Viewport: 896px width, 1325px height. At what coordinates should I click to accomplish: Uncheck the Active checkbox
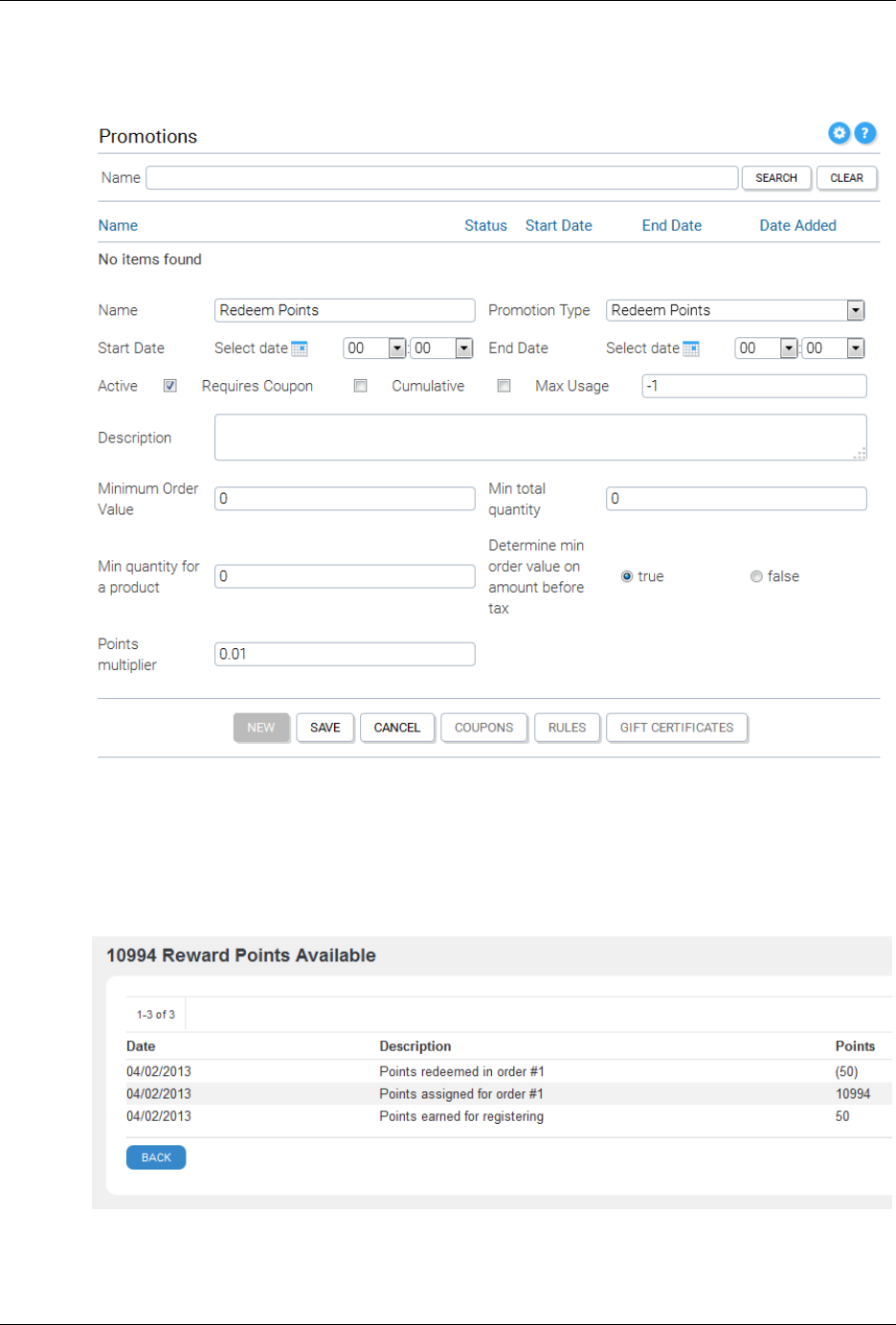click(x=170, y=386)
